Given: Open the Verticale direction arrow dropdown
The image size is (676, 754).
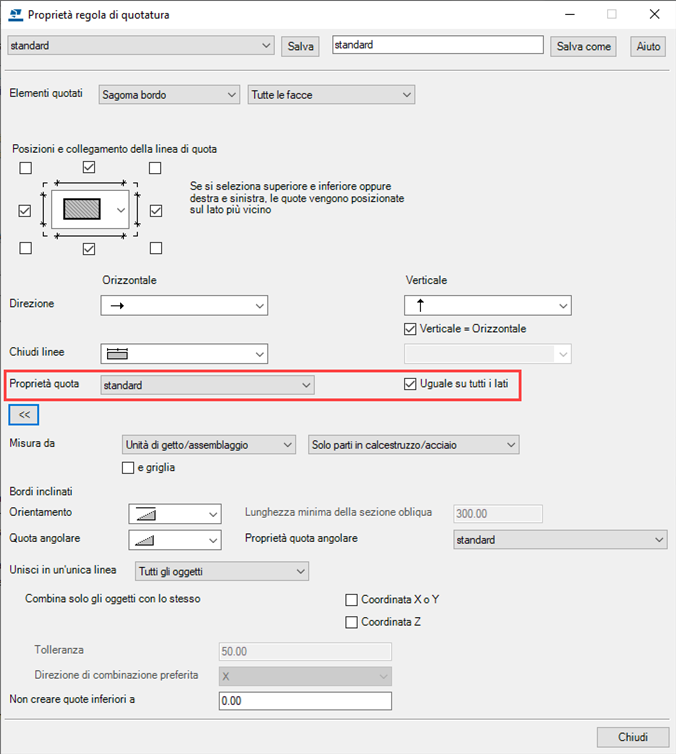Looking at the screenshot, I should [488, 306].
